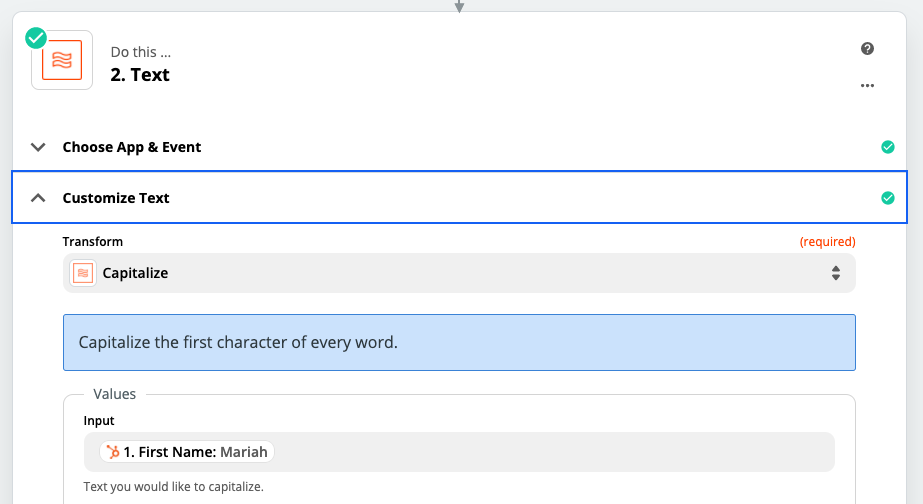Click the blue Capitalize description info box
923x504 pixels.
tap(459, 342)
